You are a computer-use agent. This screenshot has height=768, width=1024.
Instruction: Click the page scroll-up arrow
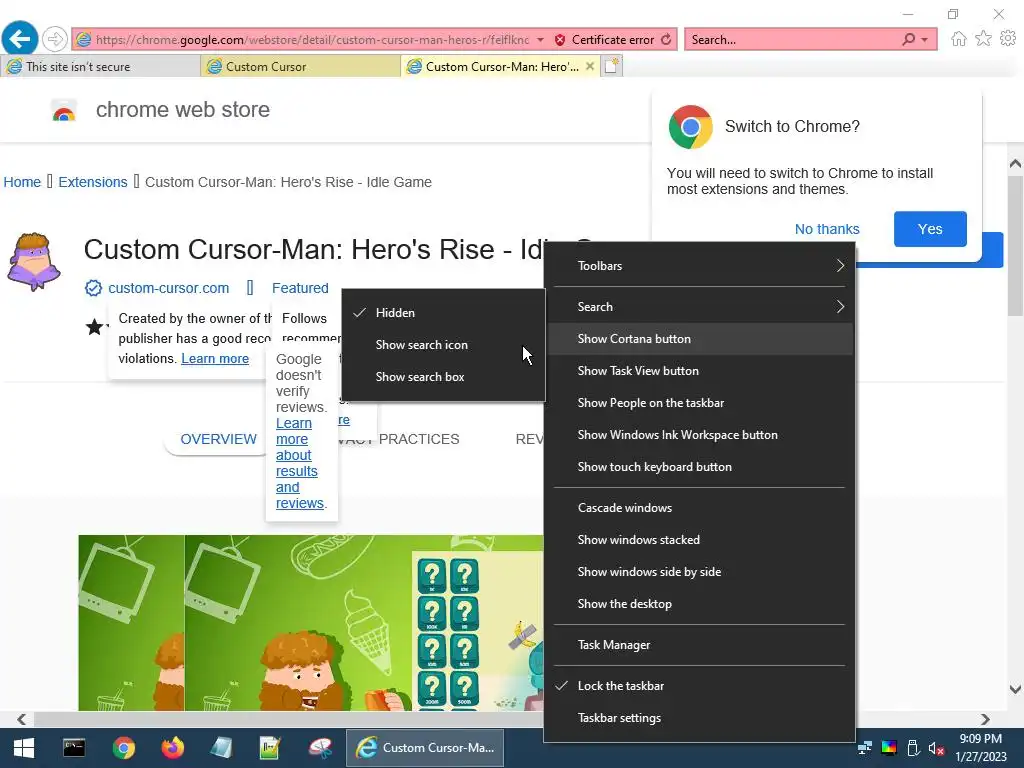point(1015,163)
